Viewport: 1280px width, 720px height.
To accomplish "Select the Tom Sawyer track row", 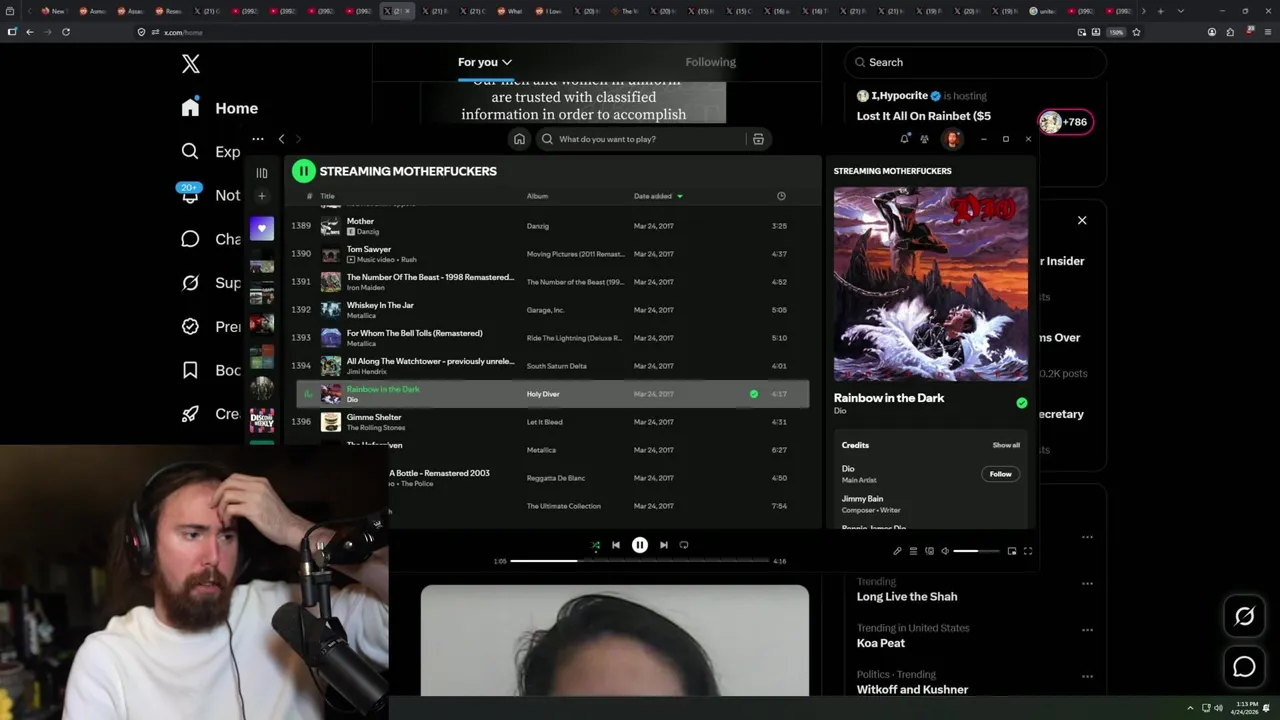I will [x=552, y=254].
